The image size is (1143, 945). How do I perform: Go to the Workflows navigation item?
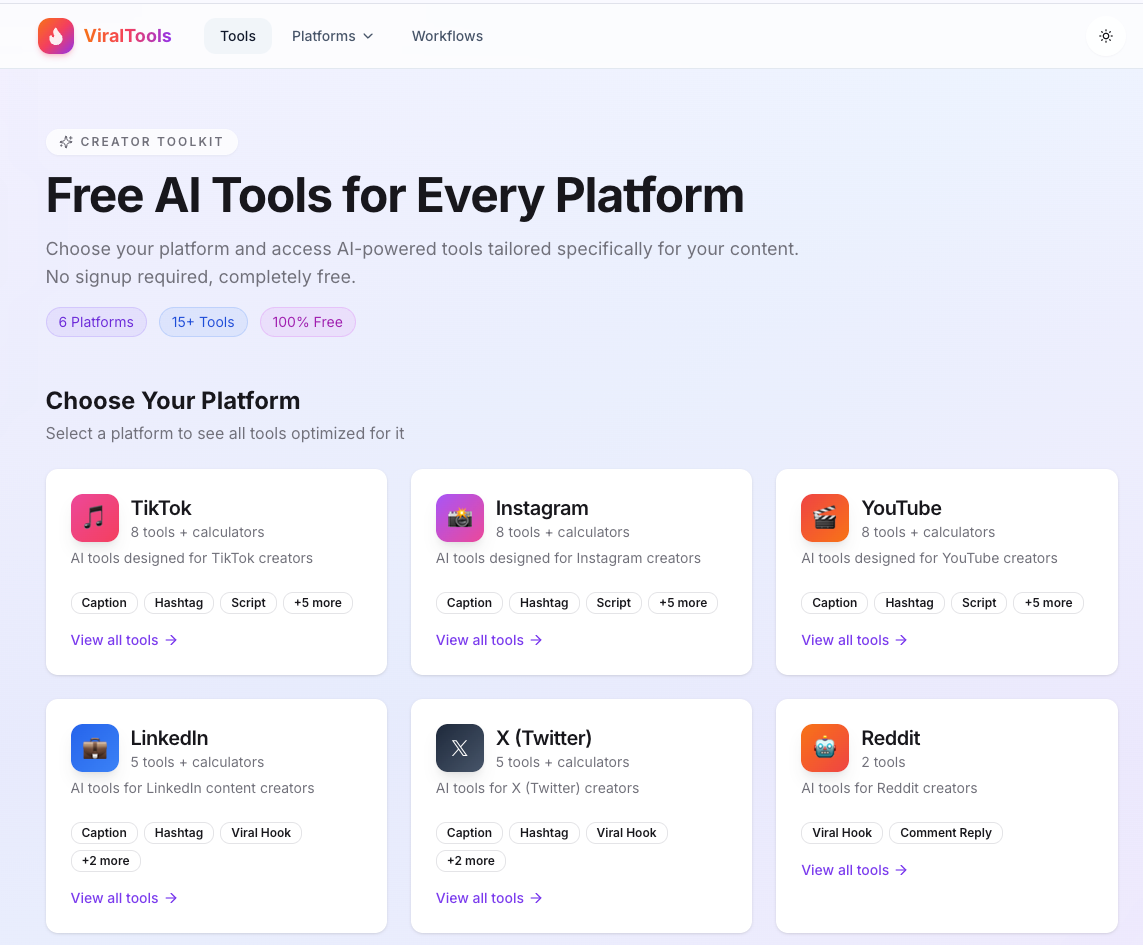click(447, 36)
